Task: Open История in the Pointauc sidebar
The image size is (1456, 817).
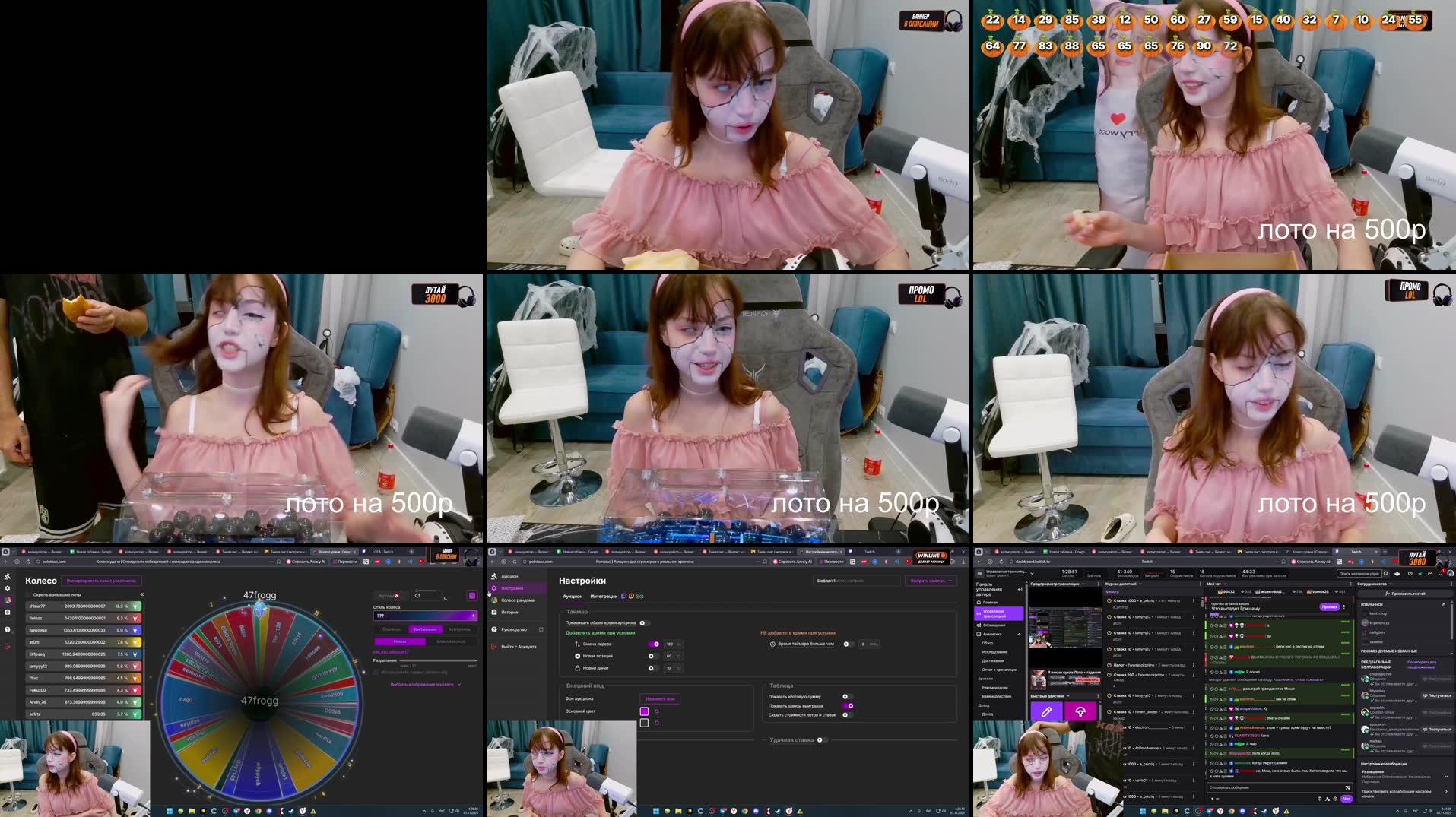Action: click(509, 613)
